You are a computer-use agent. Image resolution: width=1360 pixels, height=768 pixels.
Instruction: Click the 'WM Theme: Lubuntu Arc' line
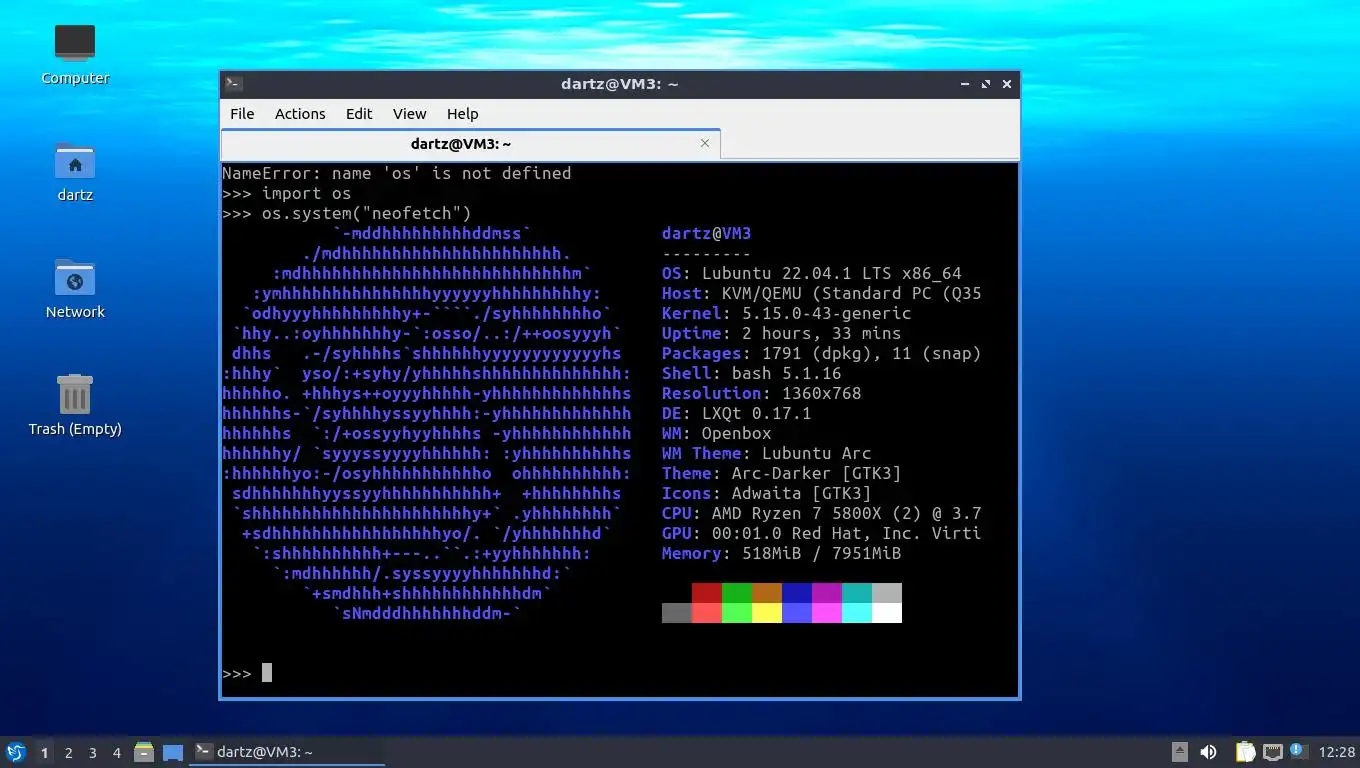(x=767, y=453)
